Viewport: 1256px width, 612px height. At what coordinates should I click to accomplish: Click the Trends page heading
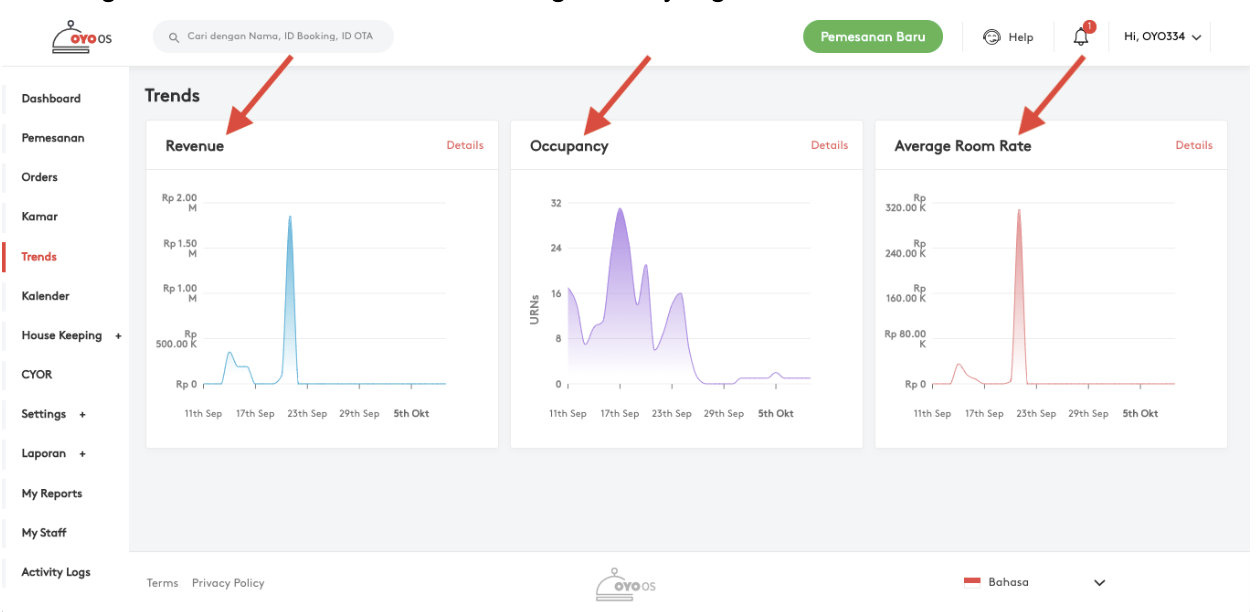click(x=172, y=95)
